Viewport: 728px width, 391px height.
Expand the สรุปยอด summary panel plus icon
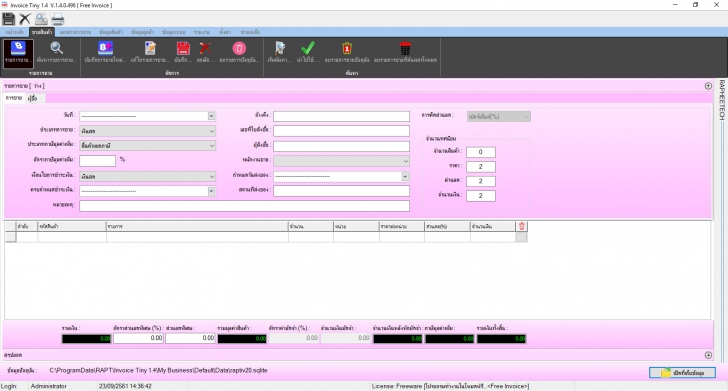click(708, 355)
